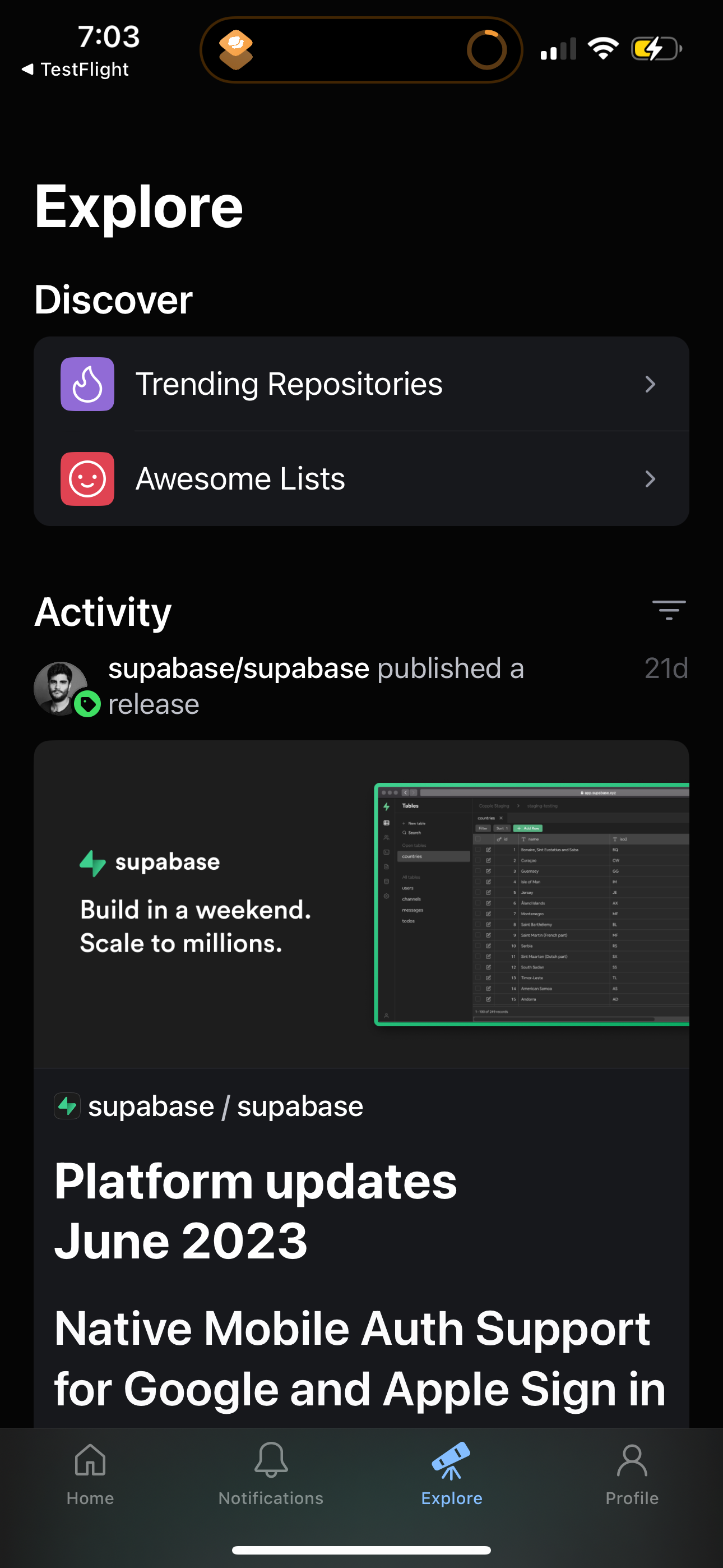Tap the Discover section heading
Viewport: 723px width, 1568px height.
[113, 300]
